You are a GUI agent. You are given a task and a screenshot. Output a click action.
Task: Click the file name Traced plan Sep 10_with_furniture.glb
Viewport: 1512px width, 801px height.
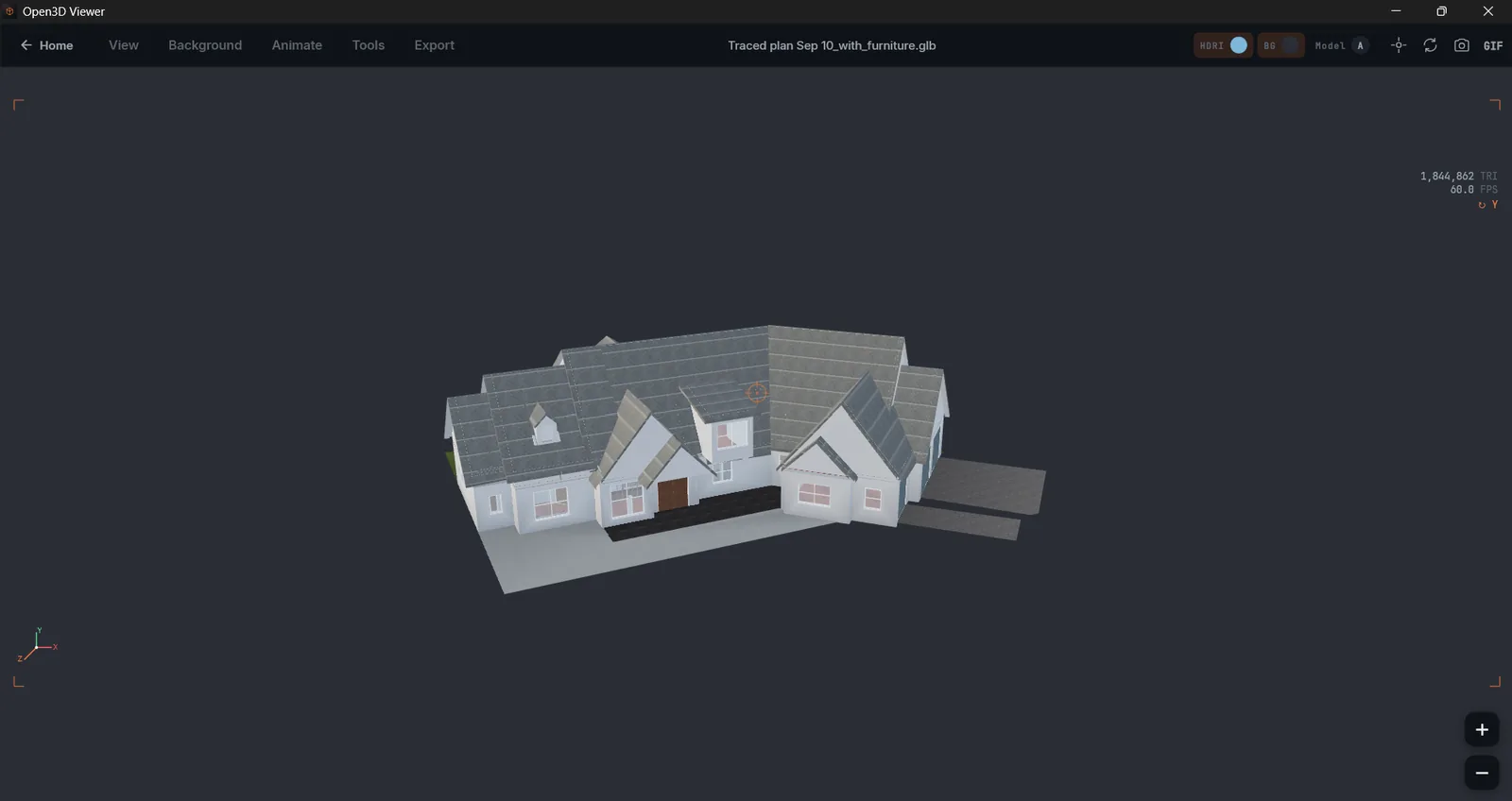point(832,45)
